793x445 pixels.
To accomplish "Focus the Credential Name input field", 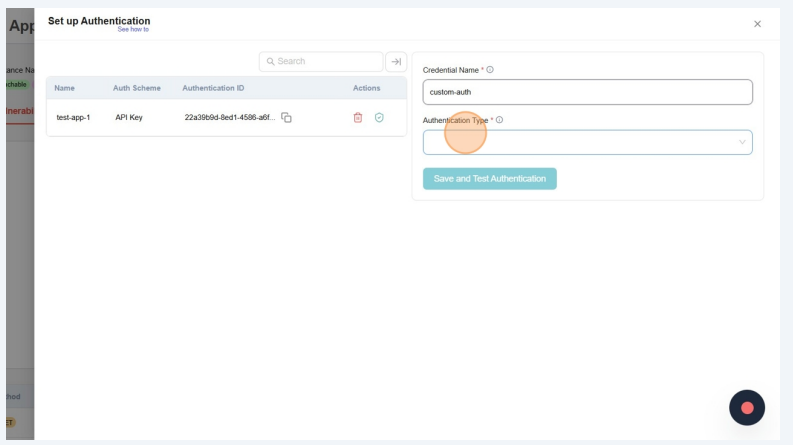I will pos(587,92).
